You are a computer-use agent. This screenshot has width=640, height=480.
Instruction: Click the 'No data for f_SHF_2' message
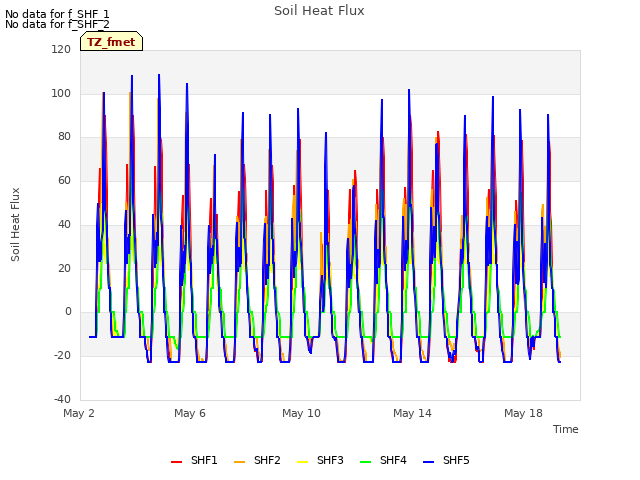57,24
